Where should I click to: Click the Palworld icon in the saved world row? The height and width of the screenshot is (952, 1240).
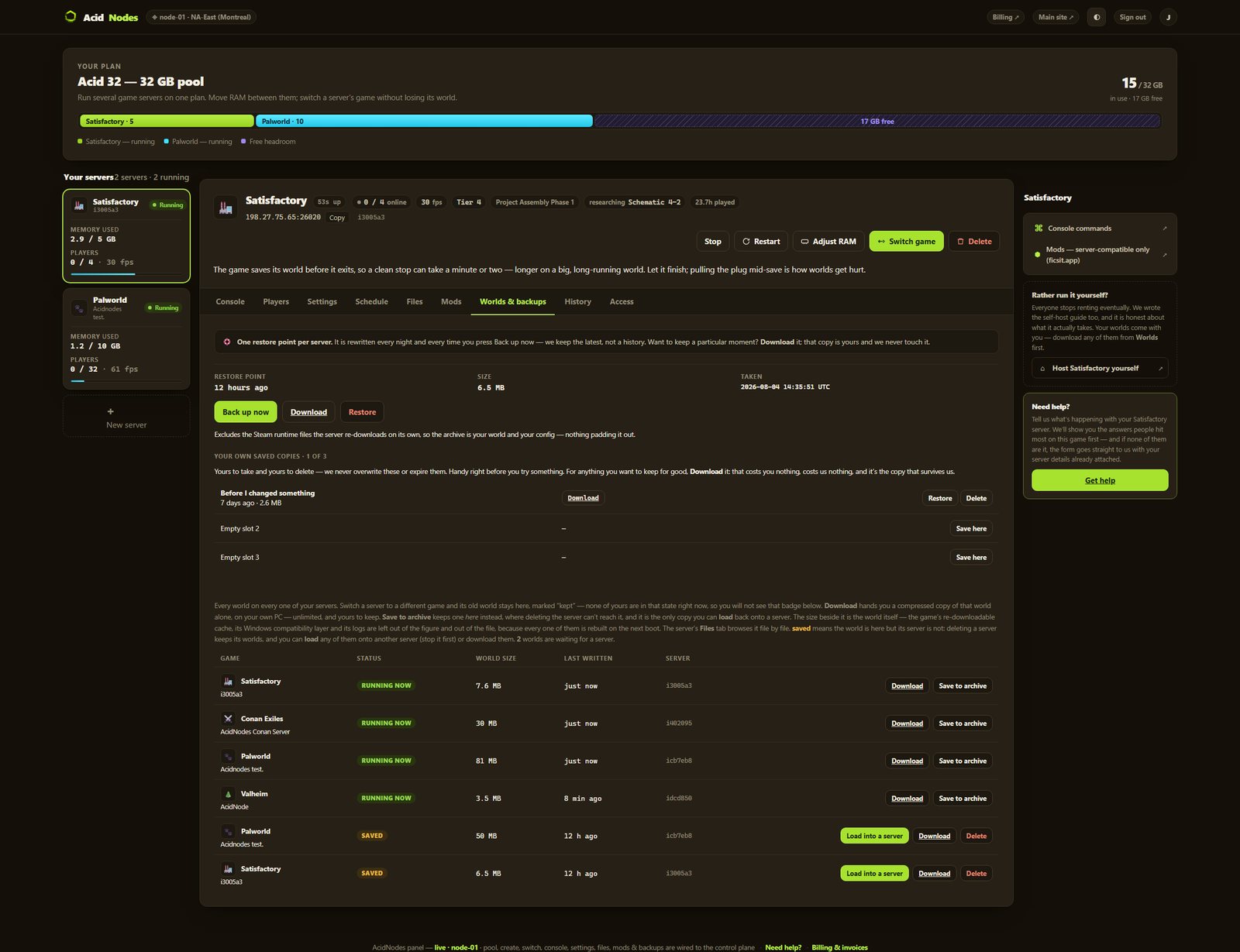click(228, 832)
